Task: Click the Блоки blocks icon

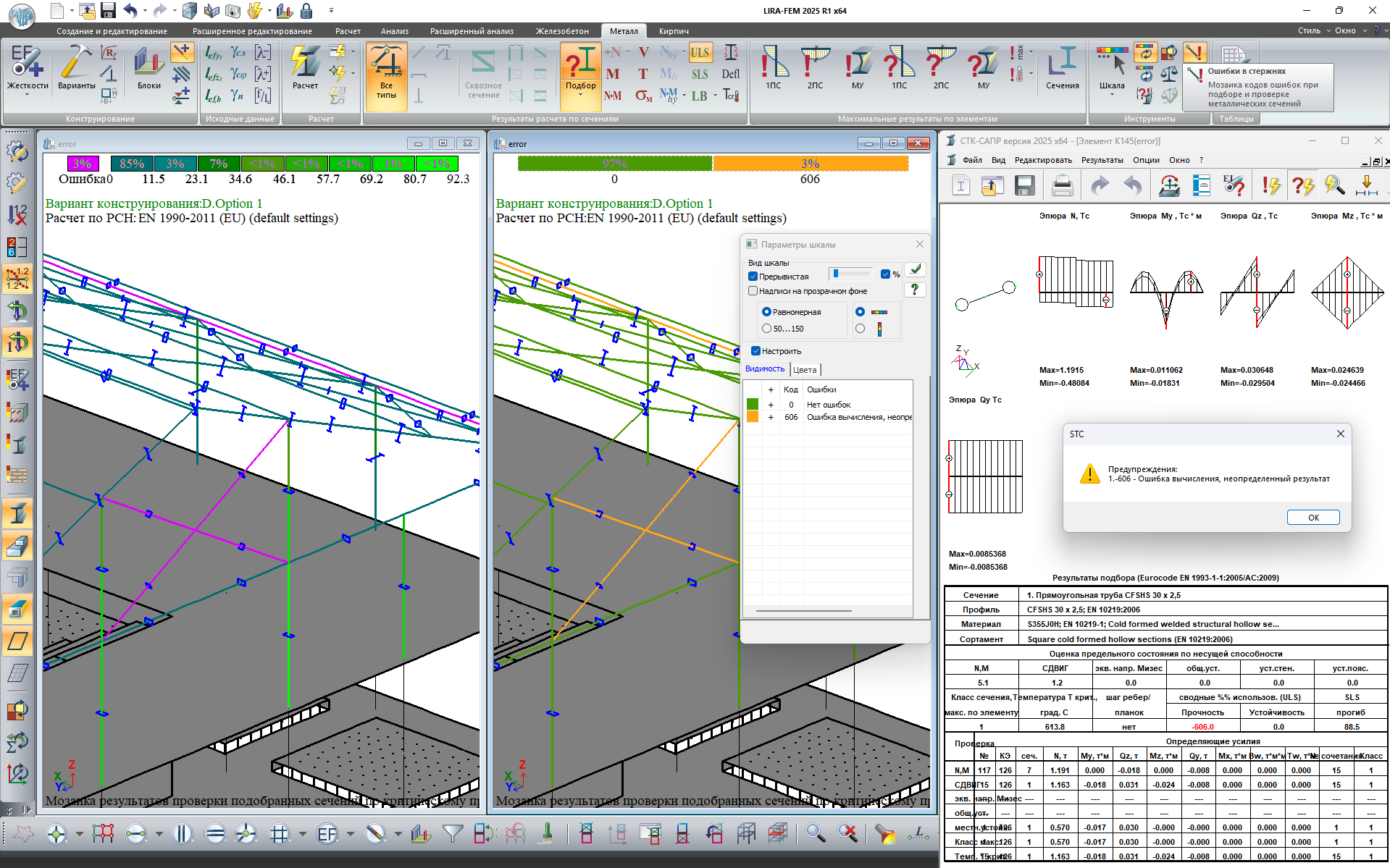Action: tap(148, 62)
